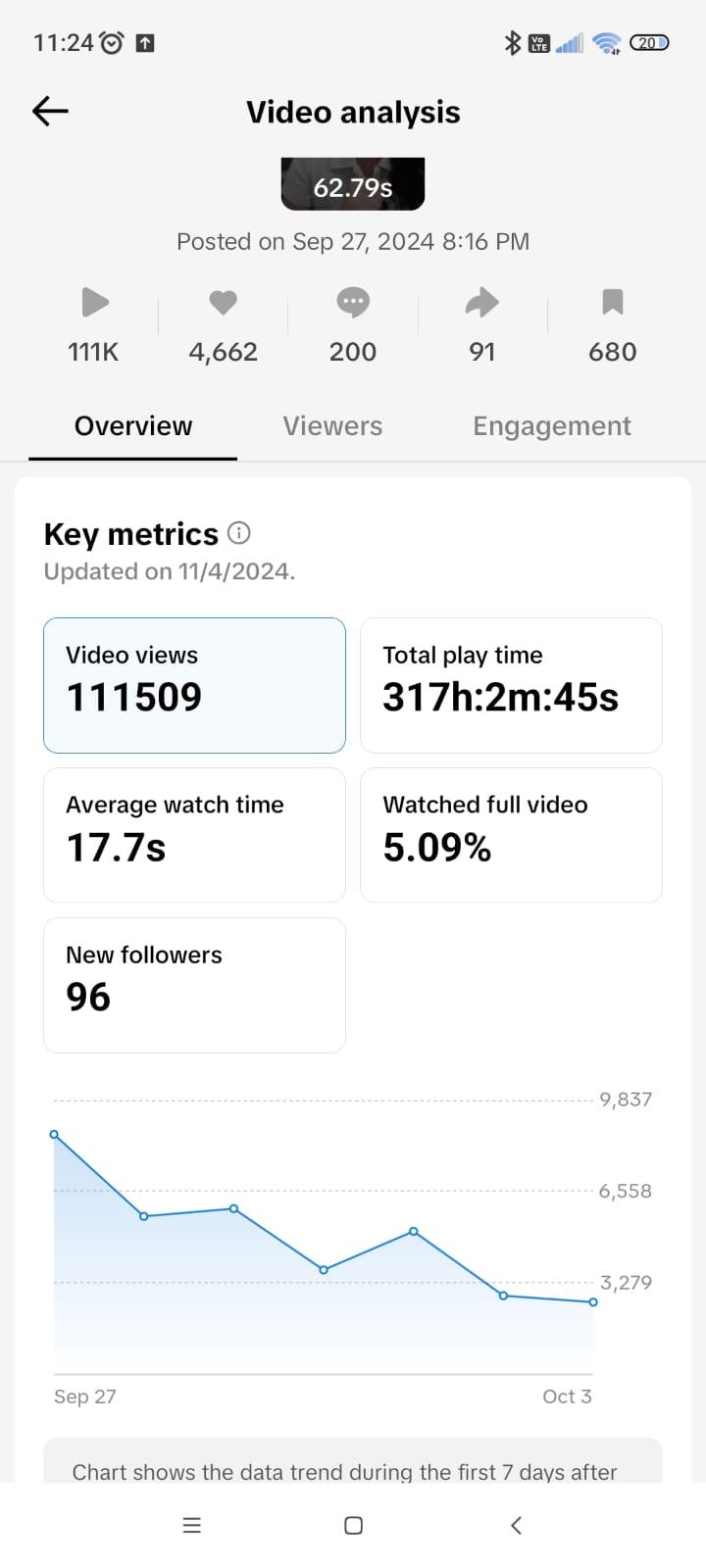Select the Overview tab
This screenshot has width=706, height=1568.
133,426
